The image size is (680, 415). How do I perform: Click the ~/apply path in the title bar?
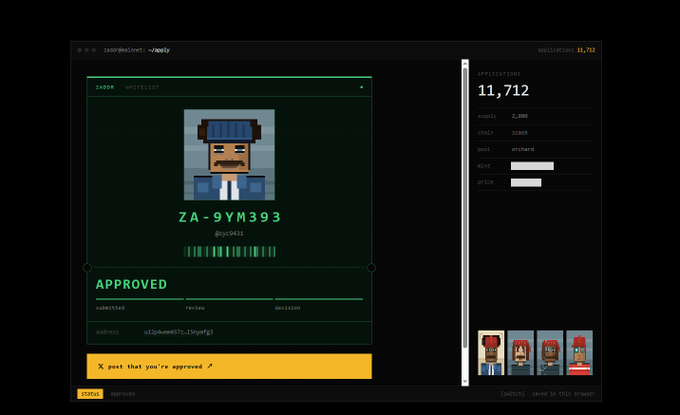point(159,50)
